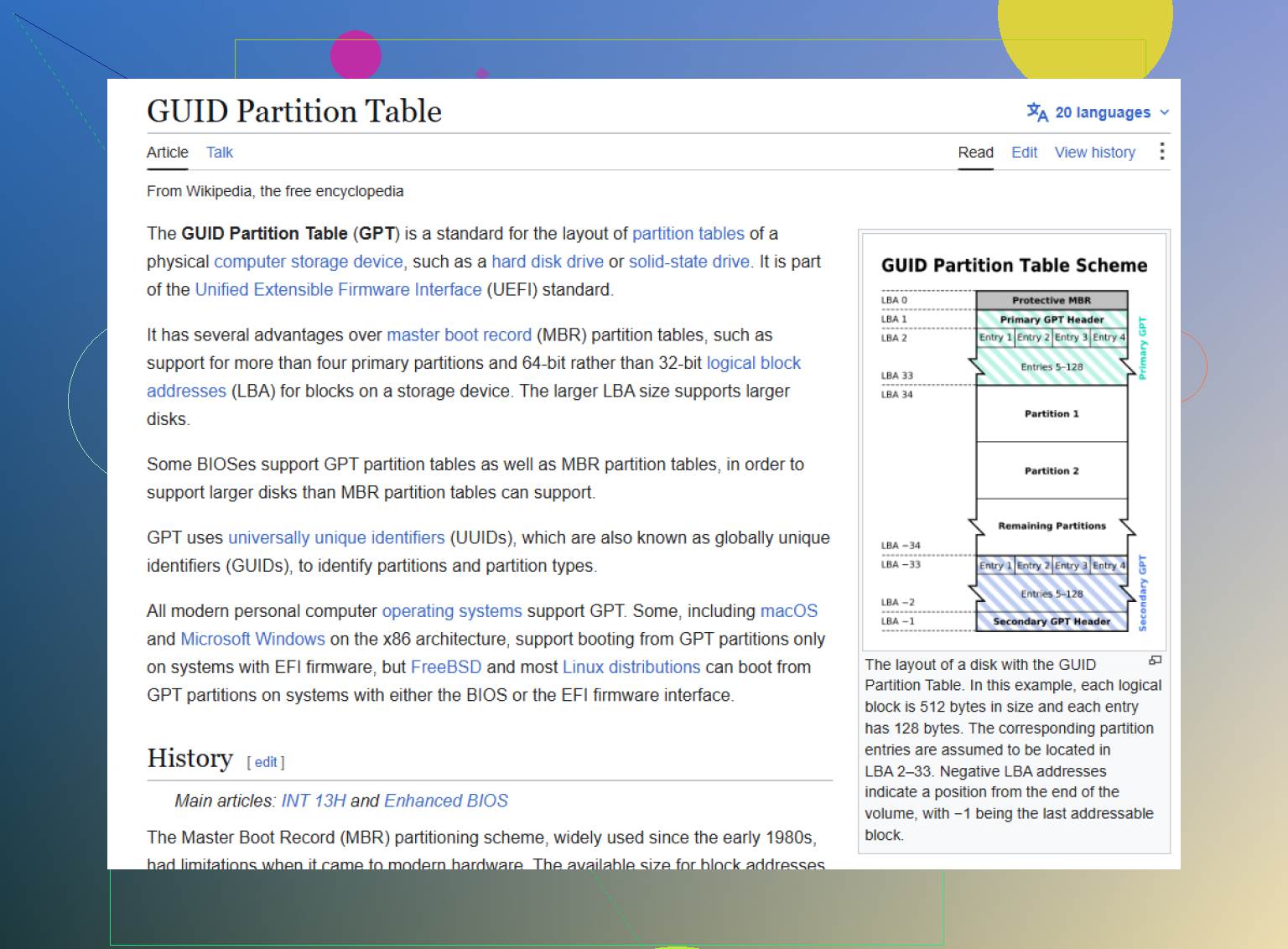This screenshot has width=1288, height=949.
Task: Click the image caption starting 'The layout of a disk'
Action: coord(1013,749)
